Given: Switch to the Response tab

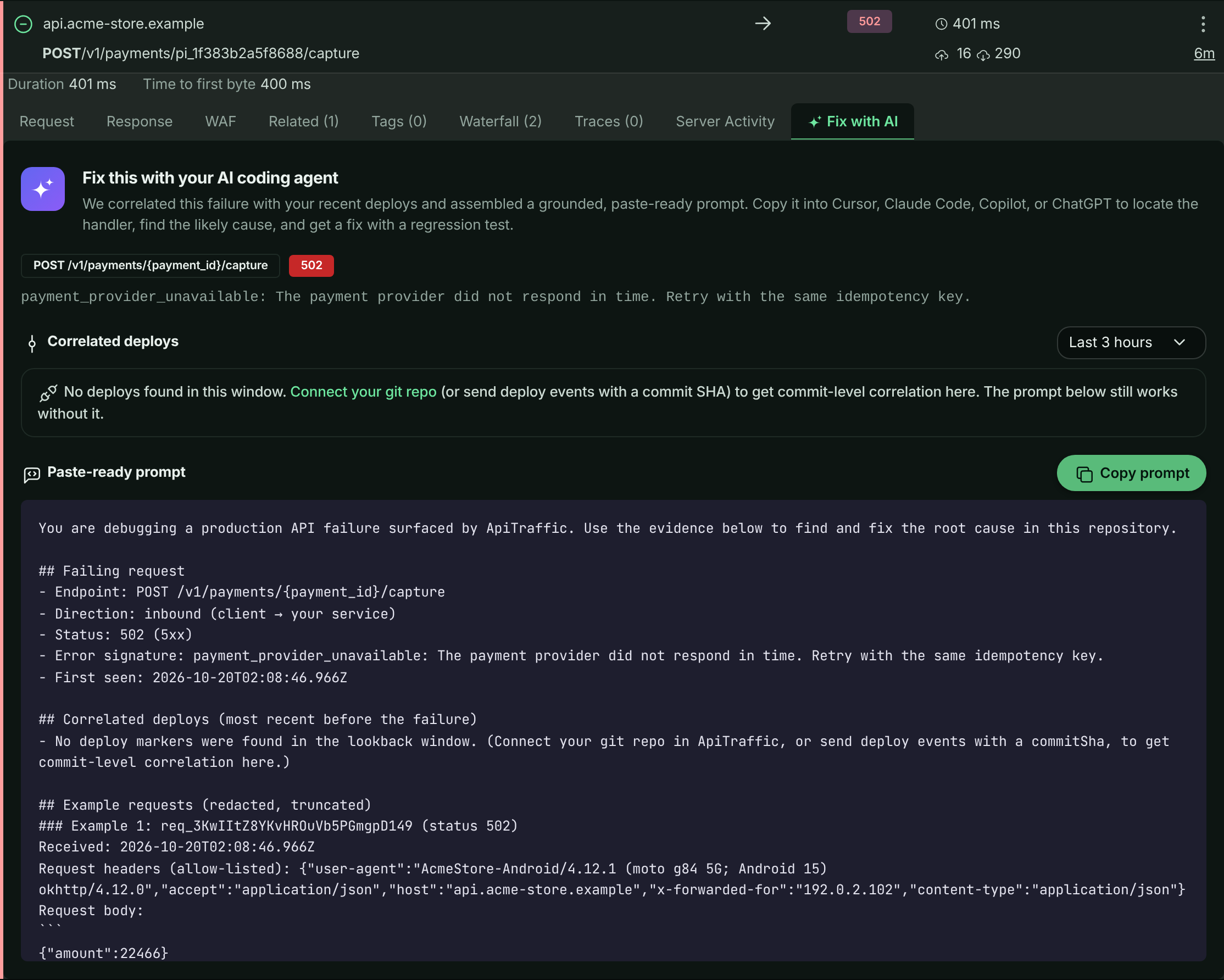Looking at the screenshot, I should (x=139, y=121).
